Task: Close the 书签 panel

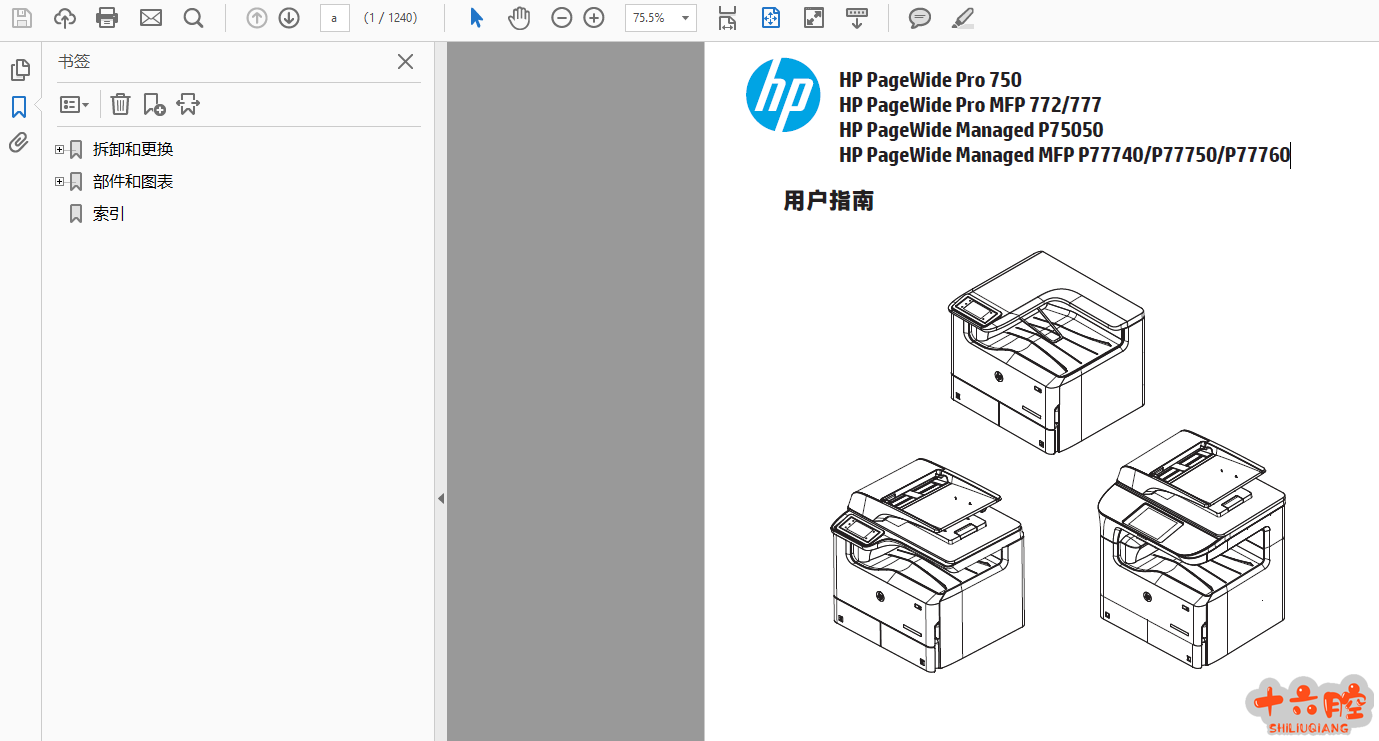Action: (405, 62)
